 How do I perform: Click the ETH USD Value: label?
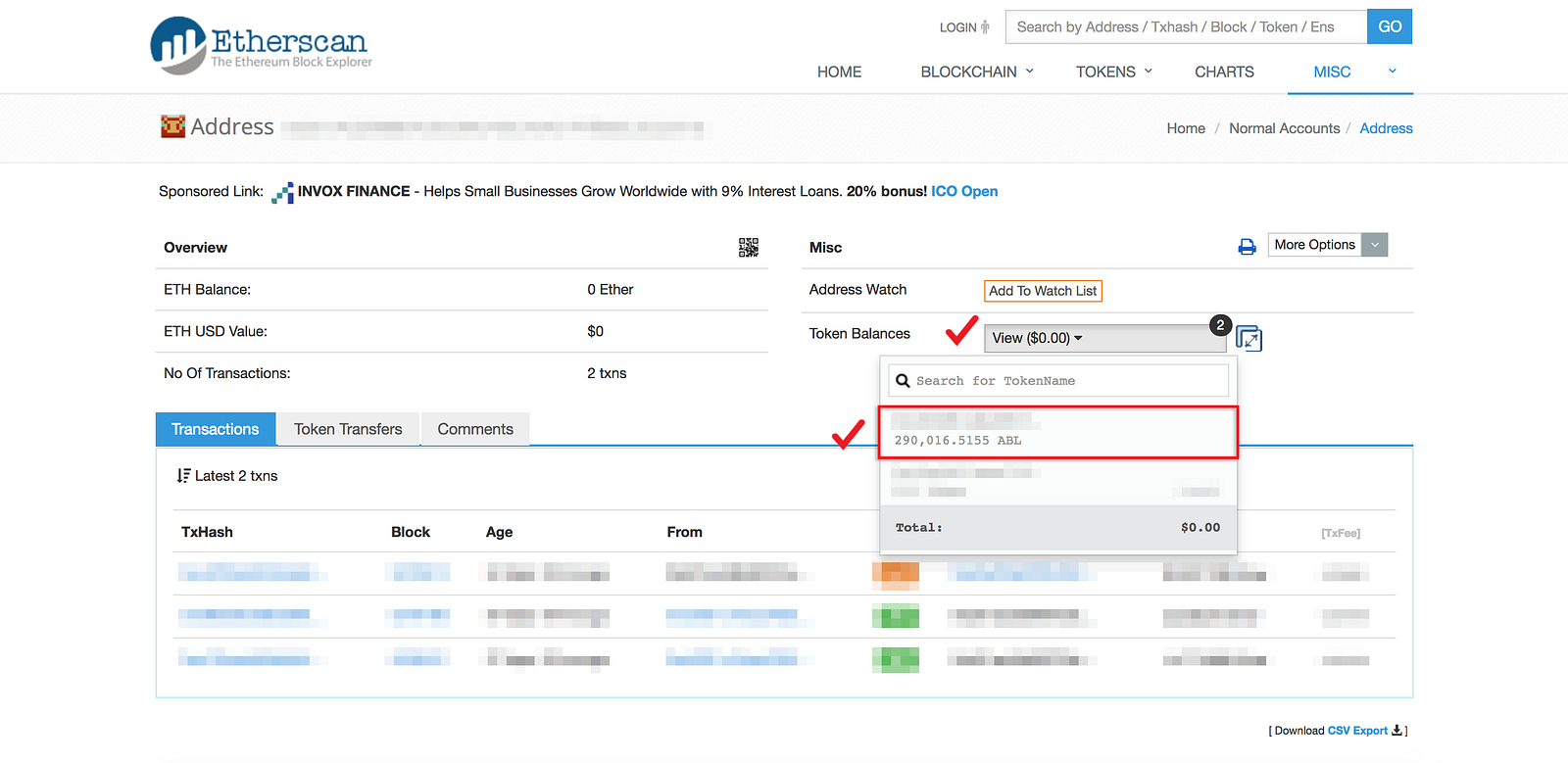click(216, 332)
